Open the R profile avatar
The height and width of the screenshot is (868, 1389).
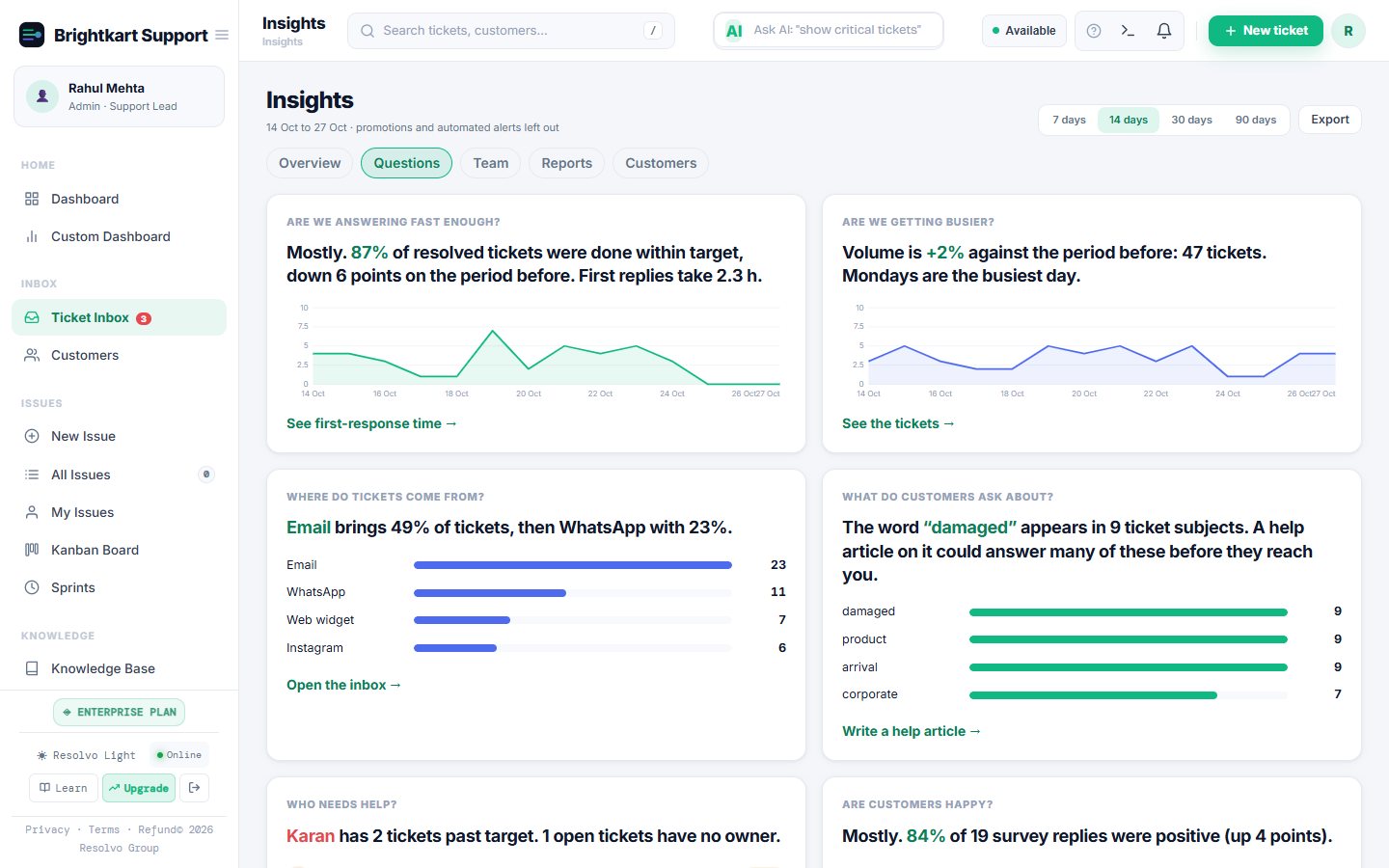(x=1348, y=31)
